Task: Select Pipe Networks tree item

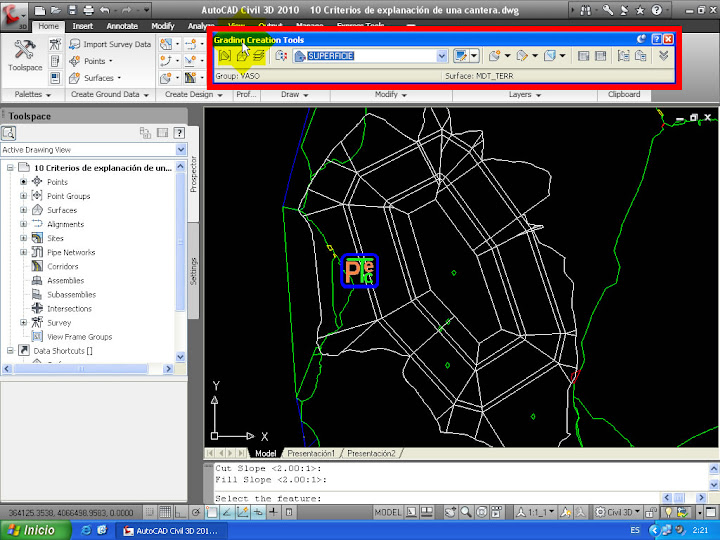Action: [71, 253]
